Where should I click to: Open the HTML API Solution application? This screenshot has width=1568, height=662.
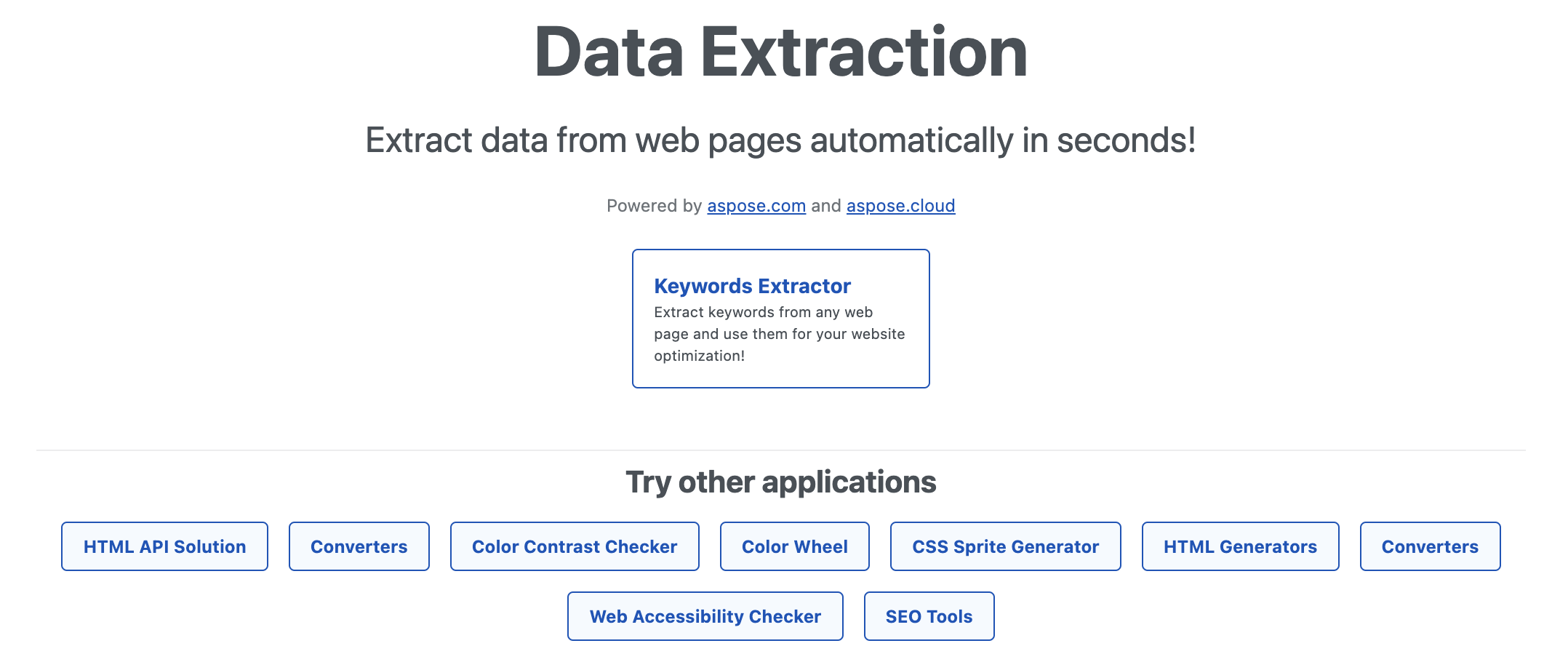tap(164, 546)
